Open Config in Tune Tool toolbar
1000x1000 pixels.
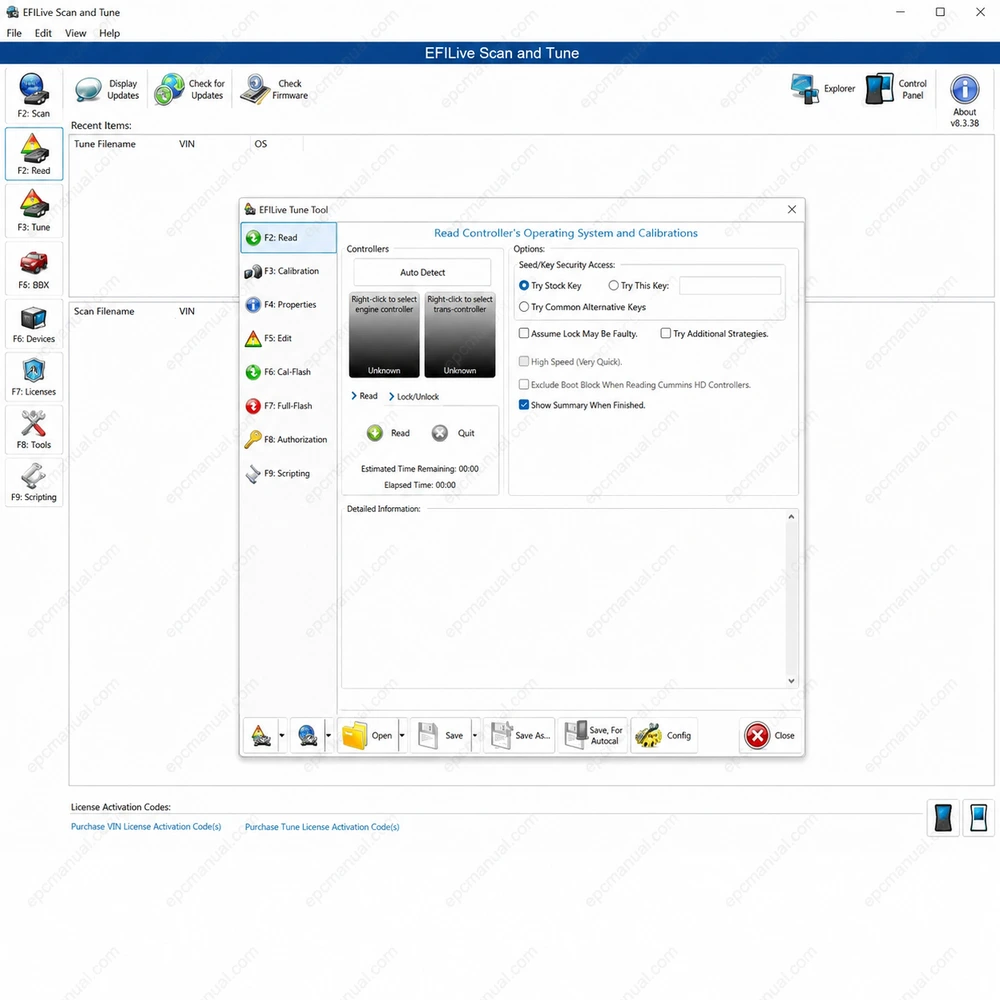664,735
